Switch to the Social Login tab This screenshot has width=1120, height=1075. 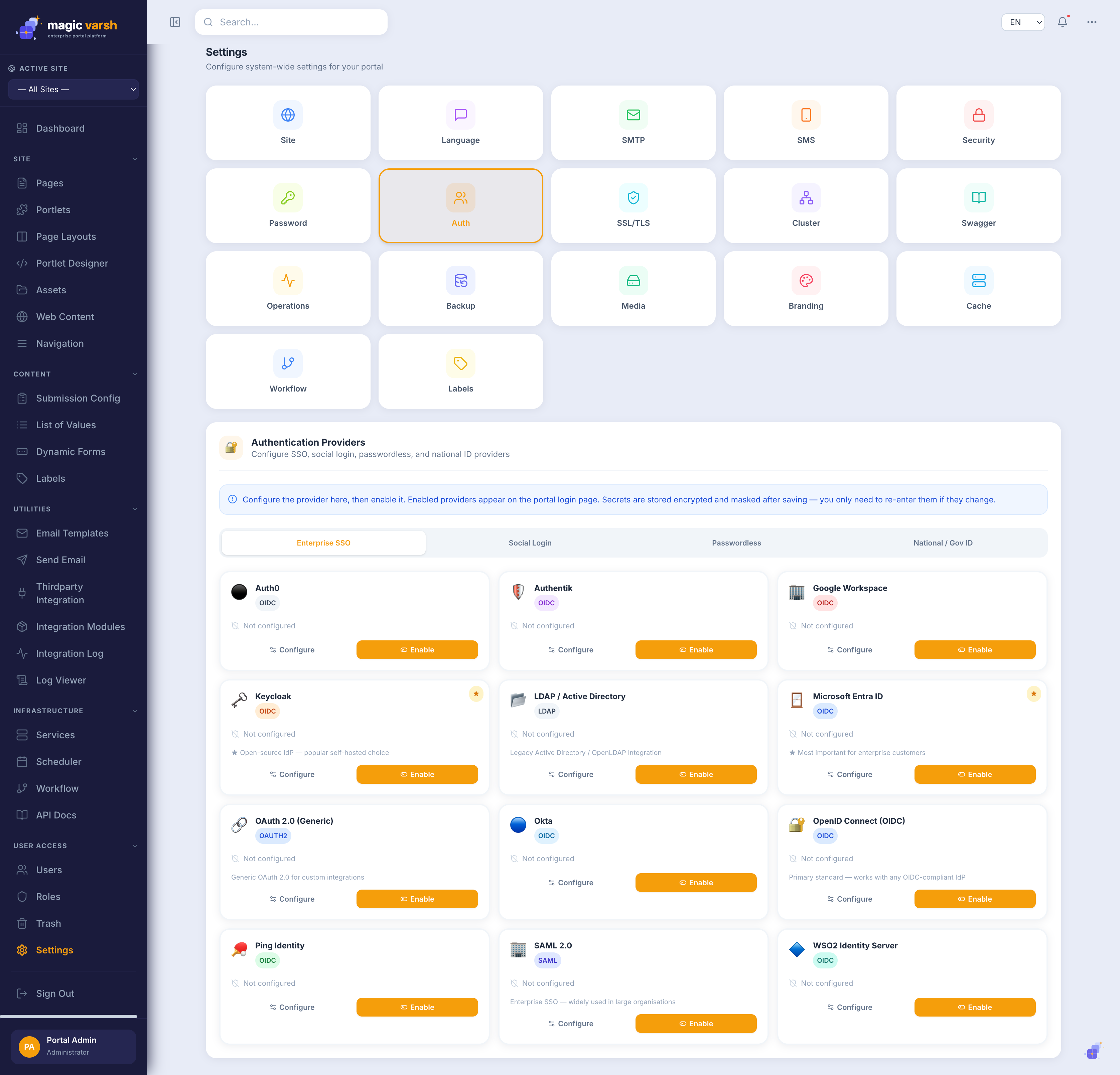(x=530, y=543)
